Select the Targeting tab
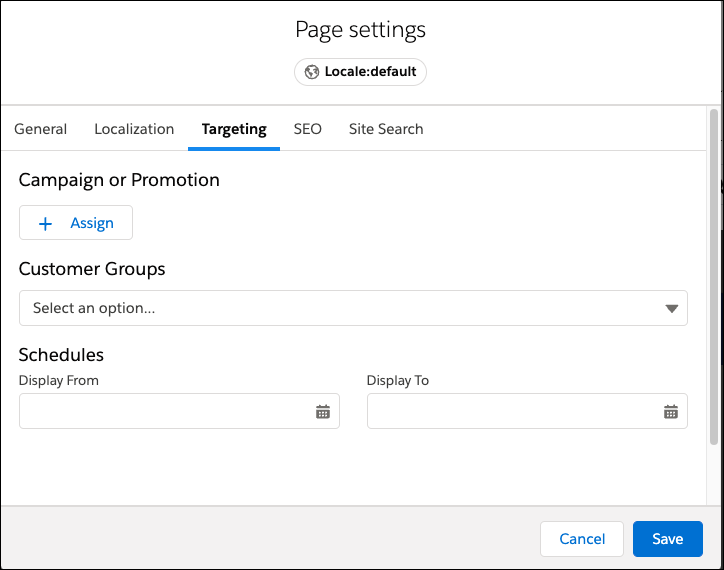The height and width of the screenshot is (570, 724). pos(234,129)
